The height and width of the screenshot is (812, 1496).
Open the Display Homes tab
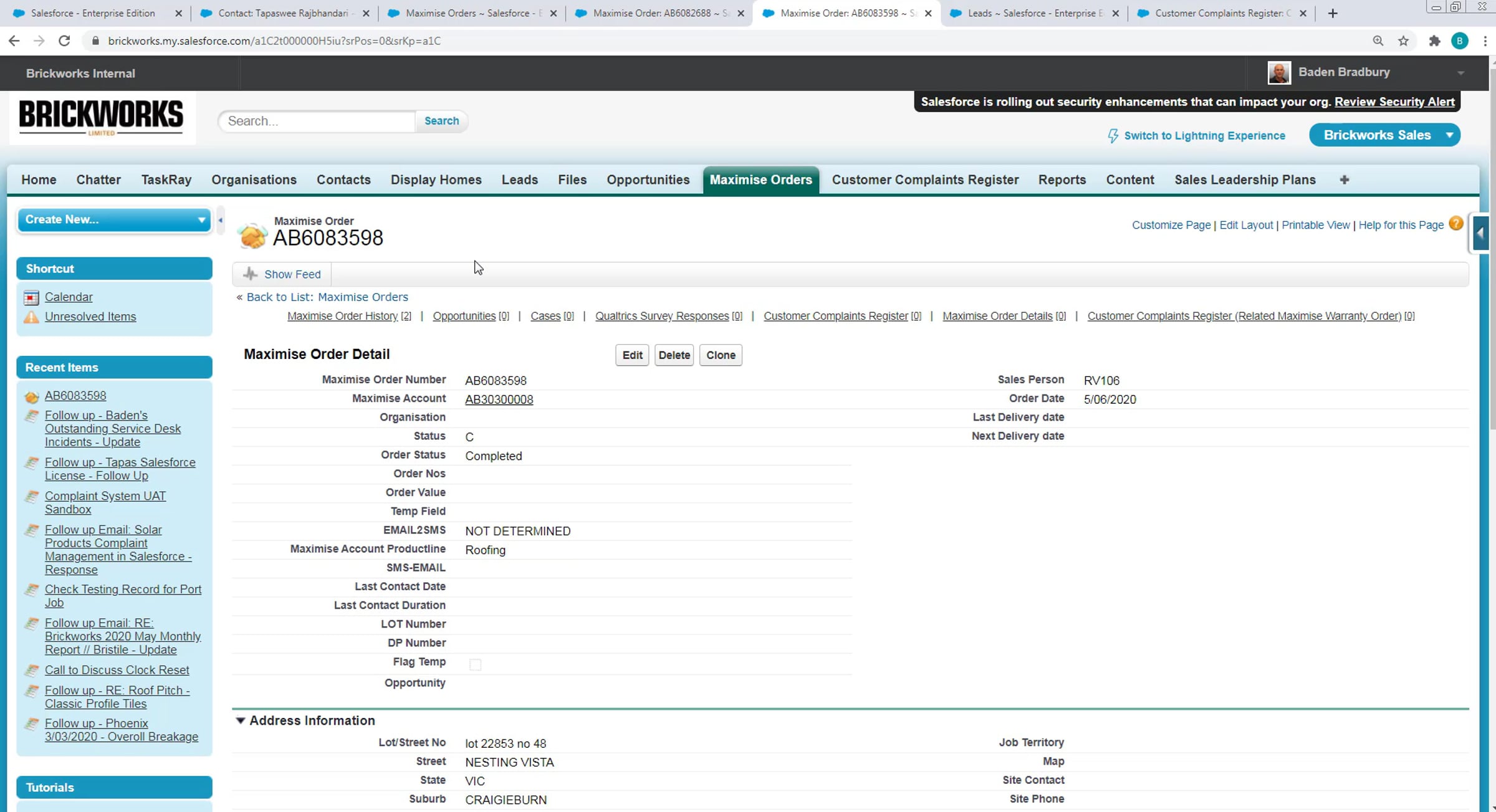pyautogui.click(x=436, y=180)
